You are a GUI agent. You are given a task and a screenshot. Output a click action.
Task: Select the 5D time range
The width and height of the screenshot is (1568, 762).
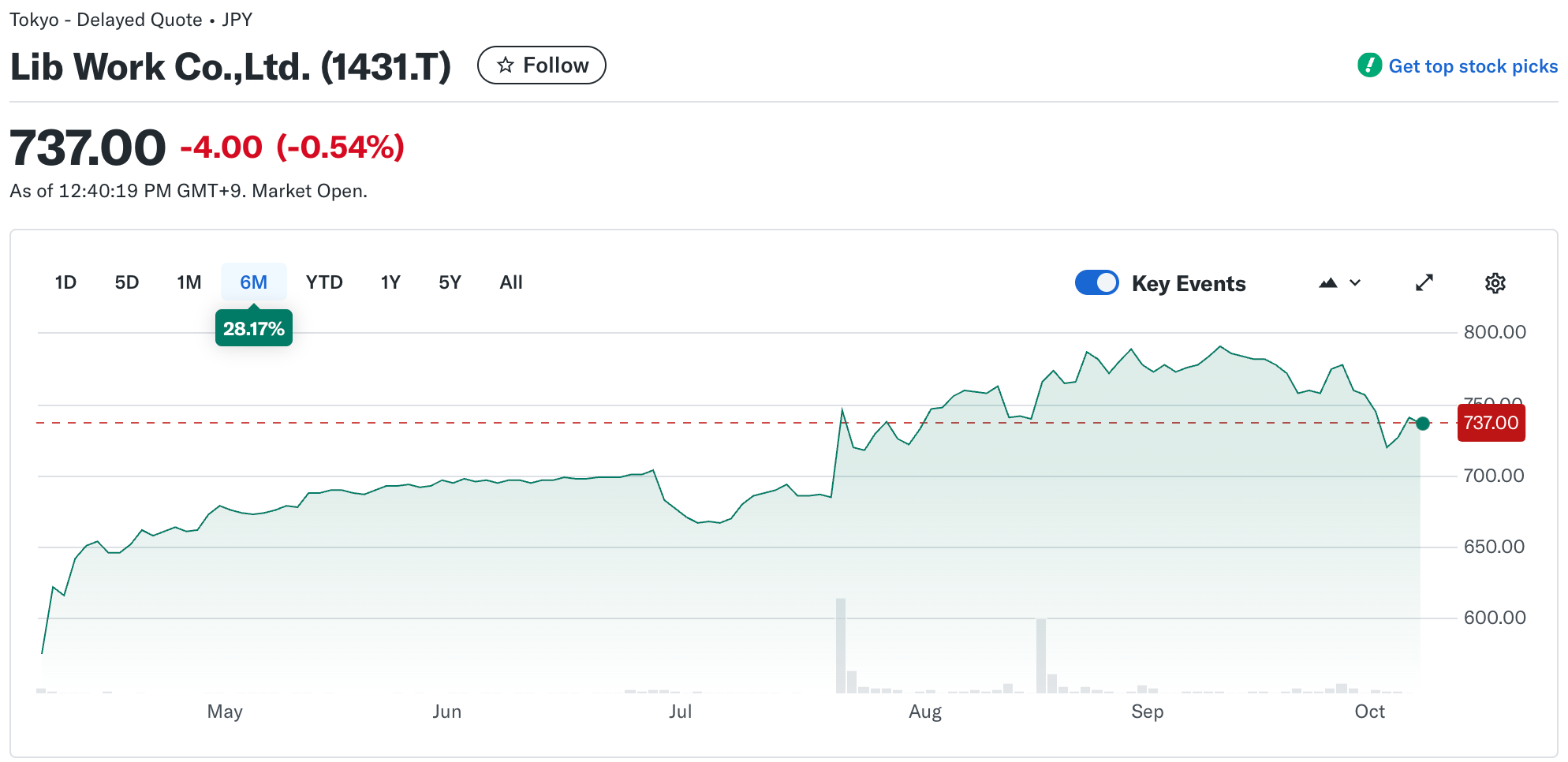126,282
